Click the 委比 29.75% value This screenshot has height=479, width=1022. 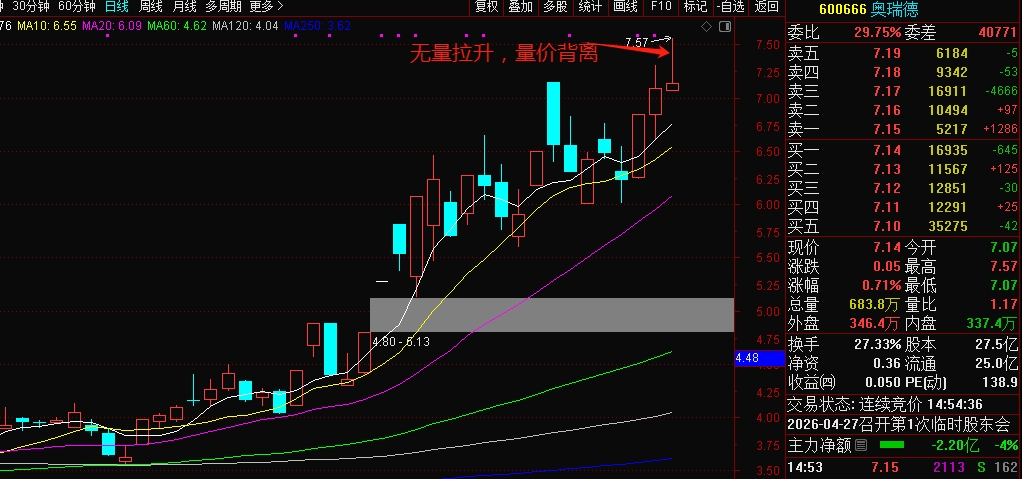point(877,33)
